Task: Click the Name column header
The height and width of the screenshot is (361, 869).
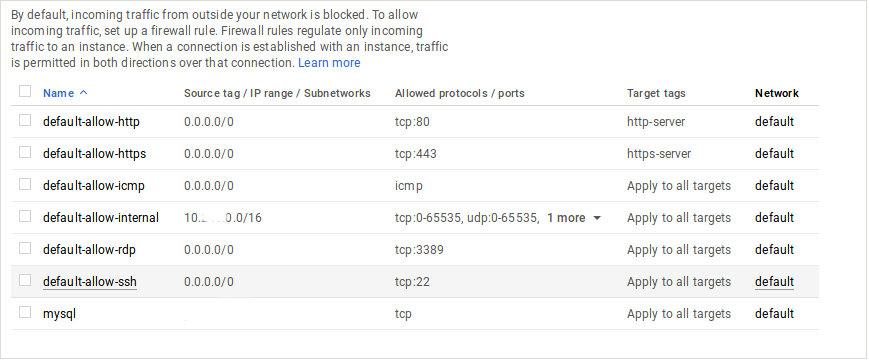Action: tap(58, 93)
